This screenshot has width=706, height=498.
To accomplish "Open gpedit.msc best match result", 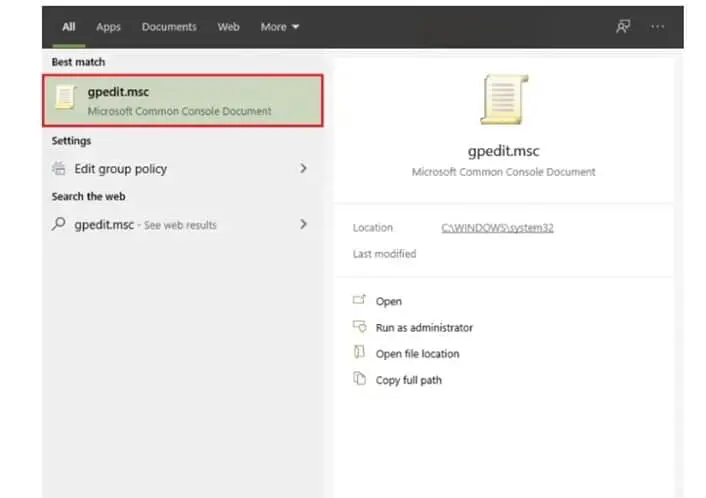I will point(183,100).
